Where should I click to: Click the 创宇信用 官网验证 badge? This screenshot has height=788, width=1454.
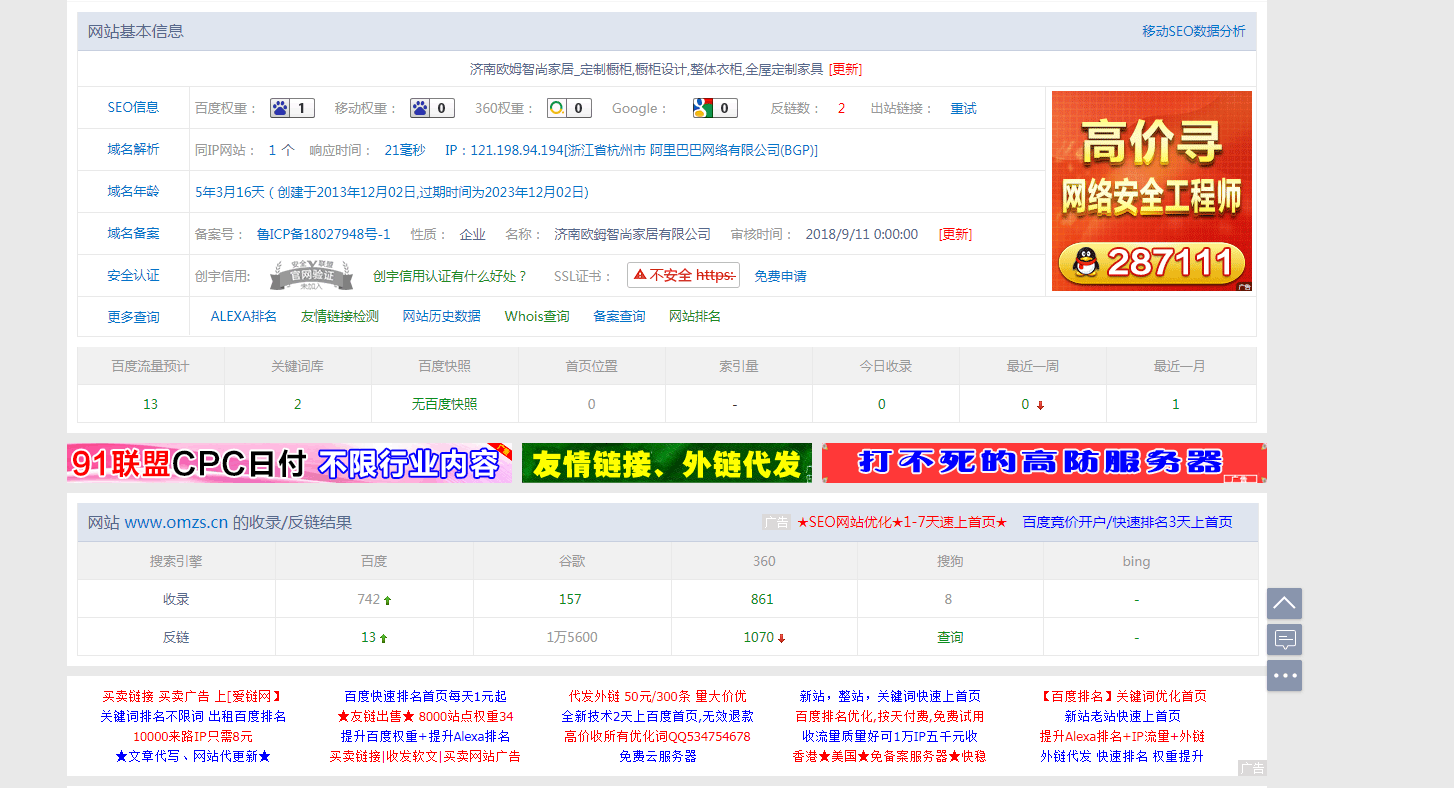click(x=311, y=275)
